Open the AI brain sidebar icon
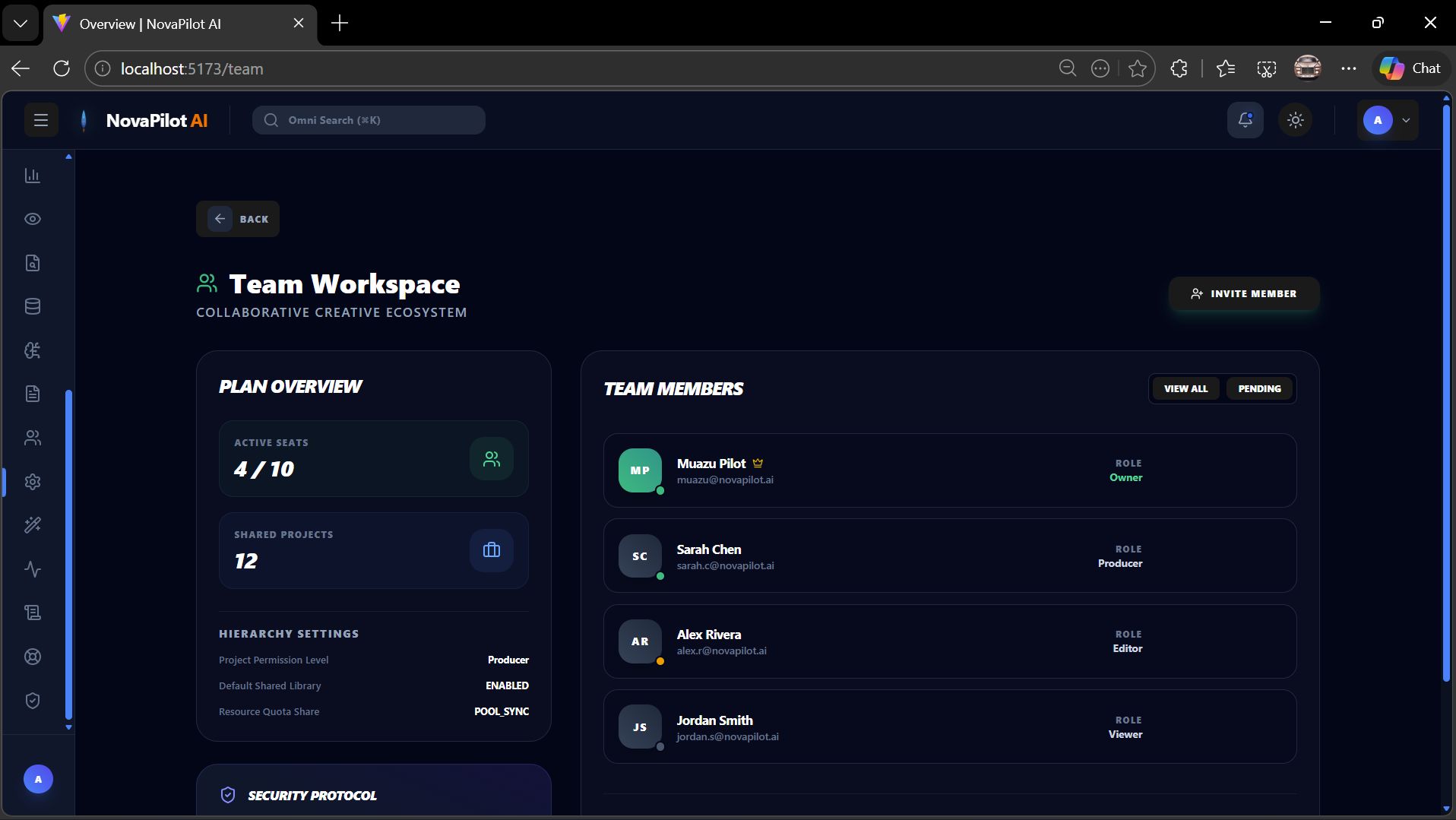The height and width of the screenshot is (820, 1456). [33, 350]
